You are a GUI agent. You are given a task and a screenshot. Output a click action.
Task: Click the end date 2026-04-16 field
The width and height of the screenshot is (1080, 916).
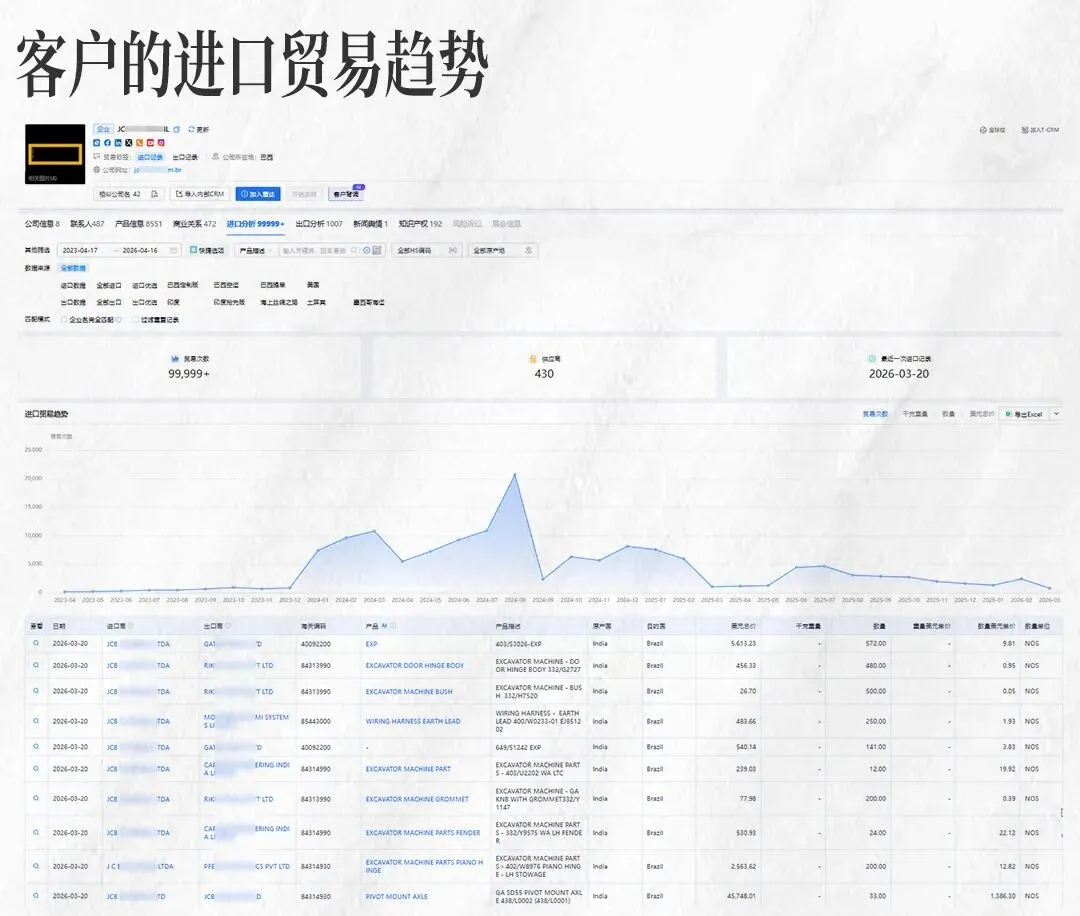[140, 251]
